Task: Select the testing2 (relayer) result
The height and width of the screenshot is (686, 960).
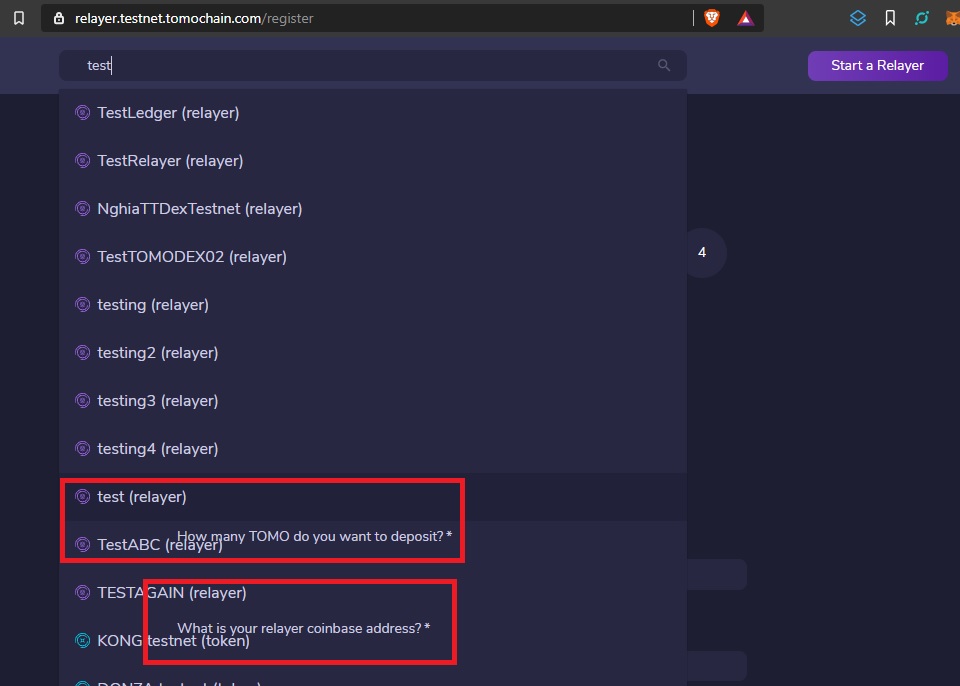Action: click(373, 353)
